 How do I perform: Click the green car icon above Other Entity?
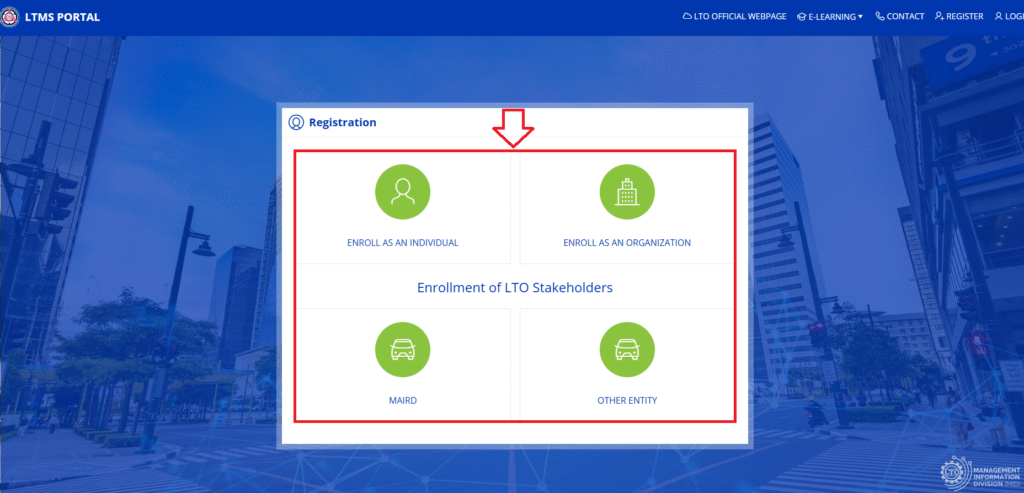tap(627, 350)
